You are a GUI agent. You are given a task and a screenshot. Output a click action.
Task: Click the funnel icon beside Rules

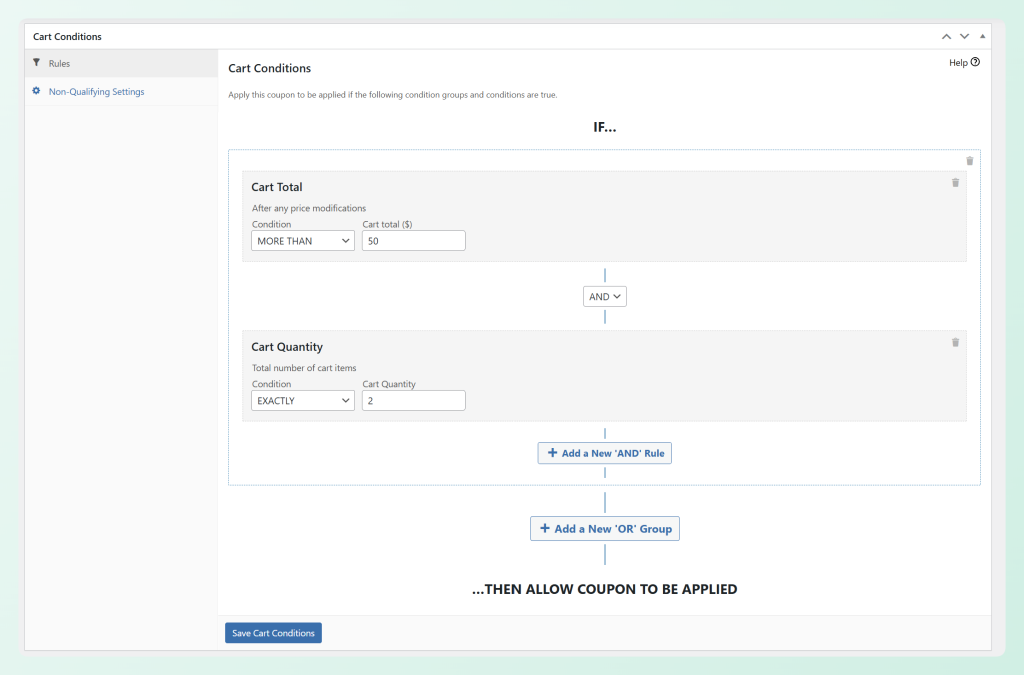click(37, 63)
